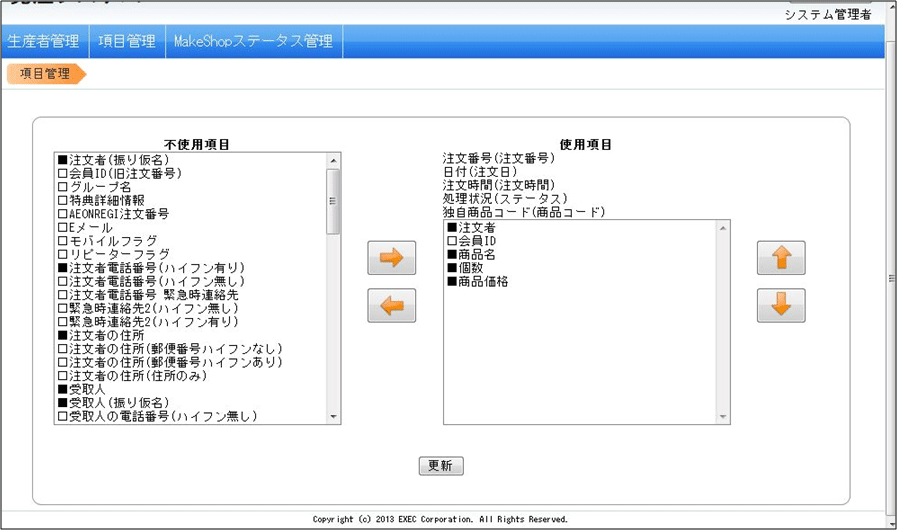Open the 生産者管理 tab
The height and width of the screenshot is (530, 897).
pos(44,41)
